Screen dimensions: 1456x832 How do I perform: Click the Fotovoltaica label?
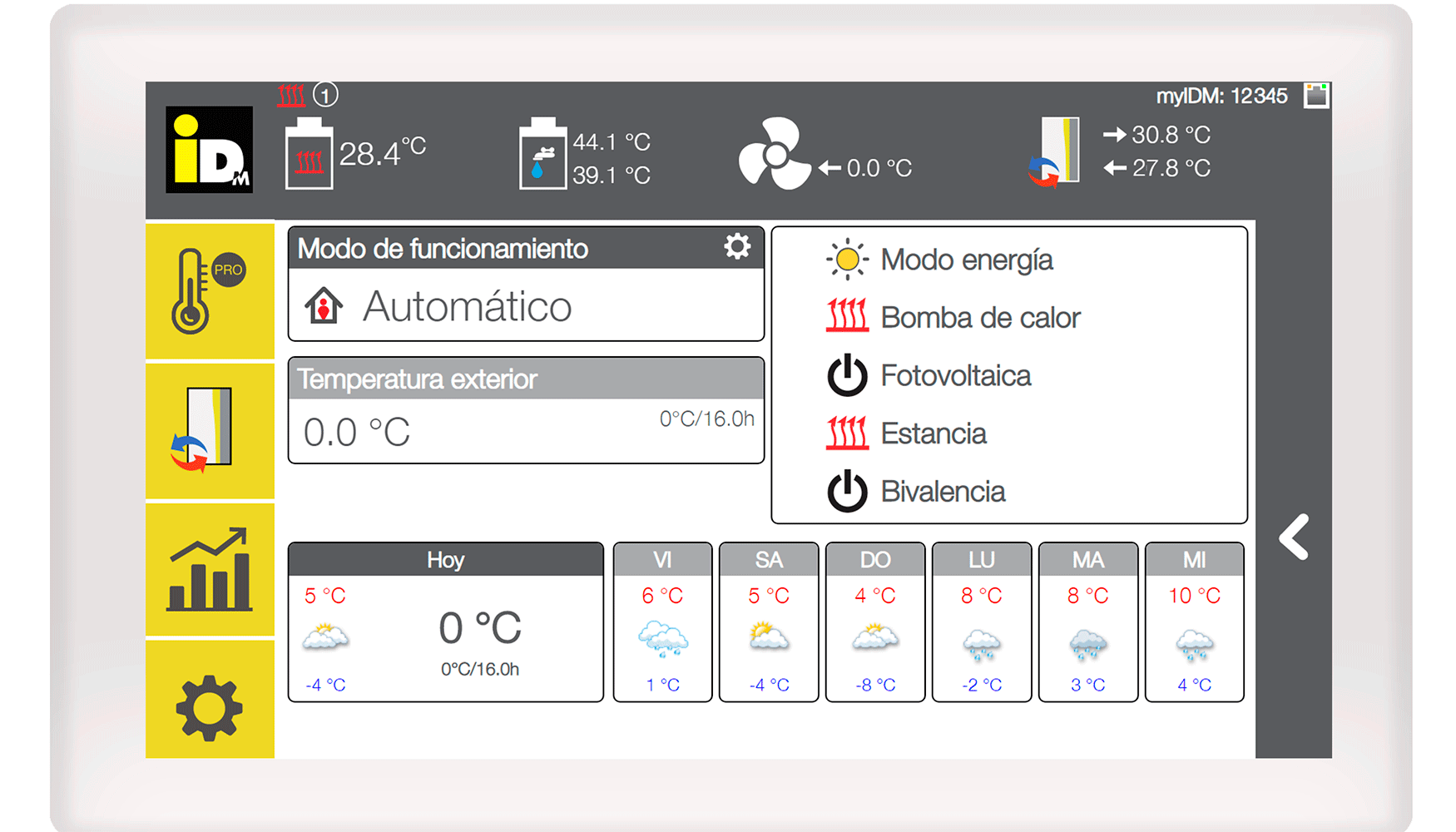point(956,375)
